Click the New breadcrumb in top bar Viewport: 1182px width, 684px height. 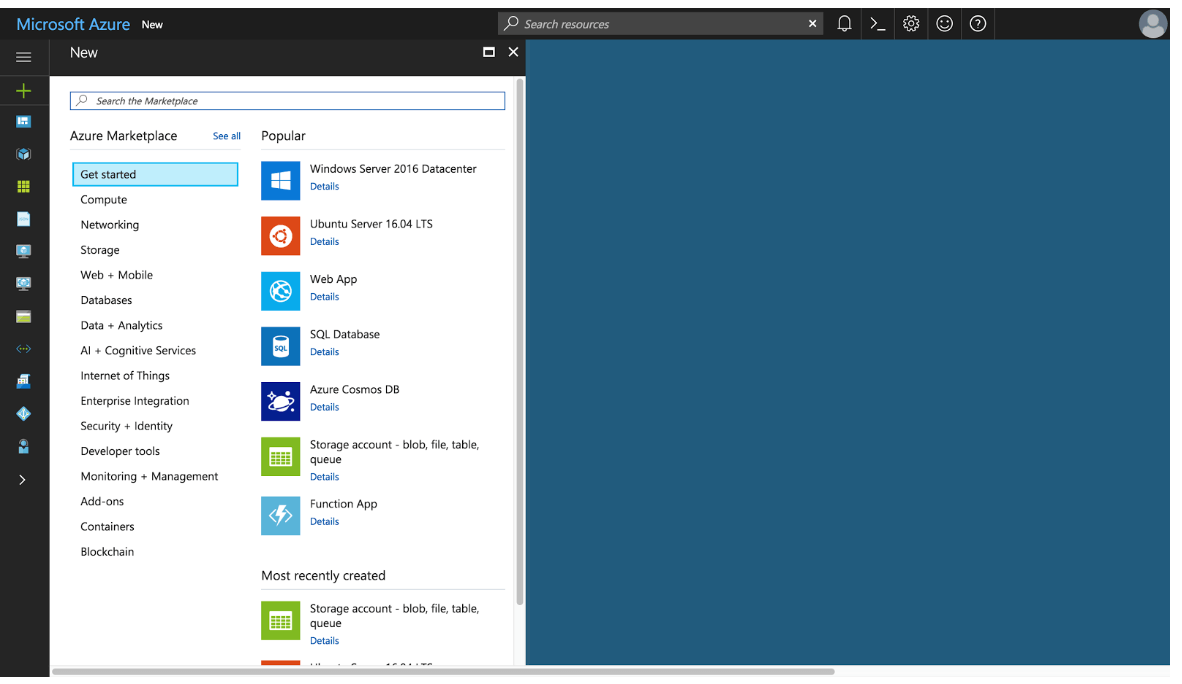[x=152, y=24]
